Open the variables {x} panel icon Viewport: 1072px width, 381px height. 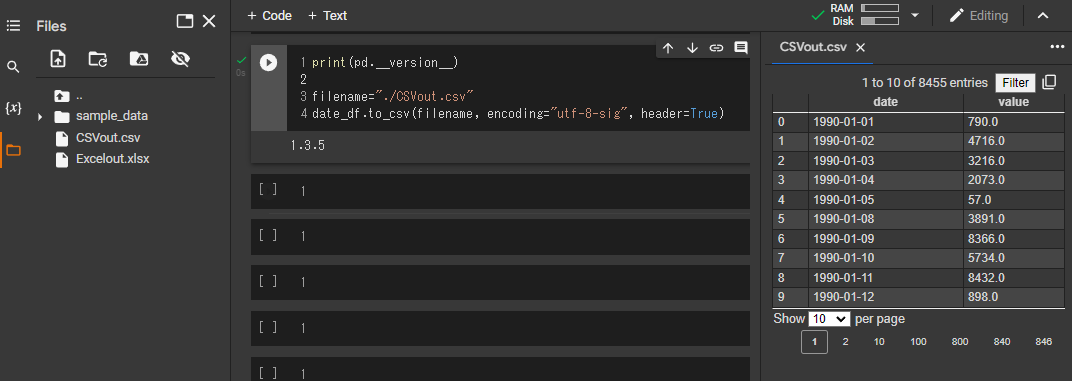point(13,108)
